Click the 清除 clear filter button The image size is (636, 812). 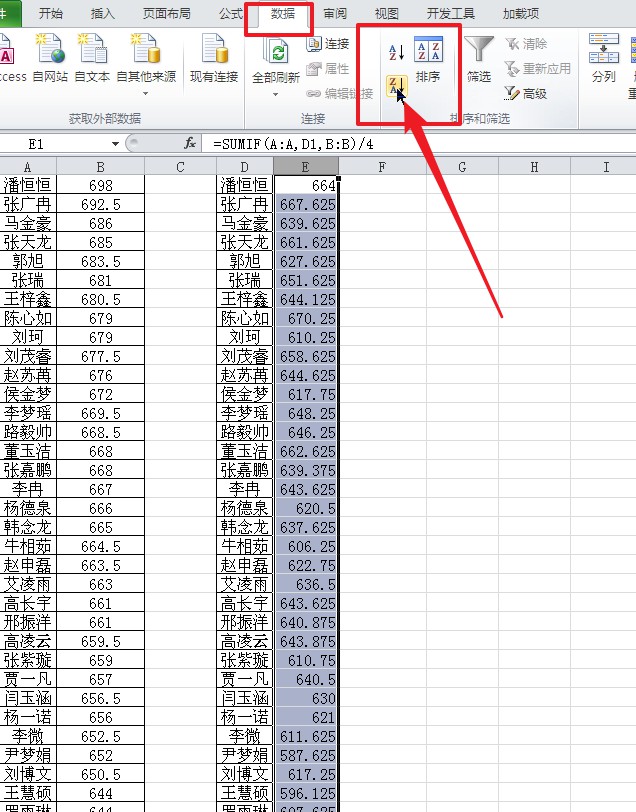[526, 44]
